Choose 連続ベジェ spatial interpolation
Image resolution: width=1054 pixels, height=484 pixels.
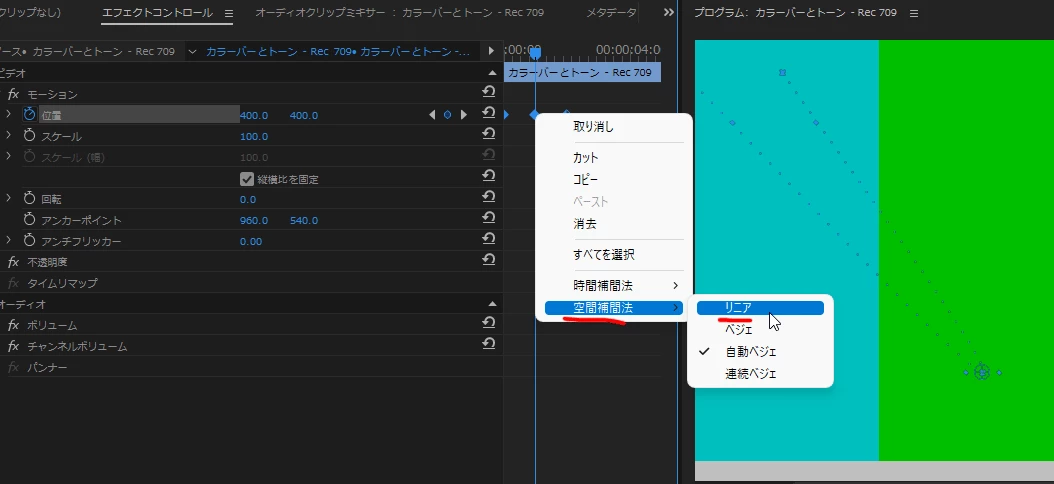pos(750,374)
